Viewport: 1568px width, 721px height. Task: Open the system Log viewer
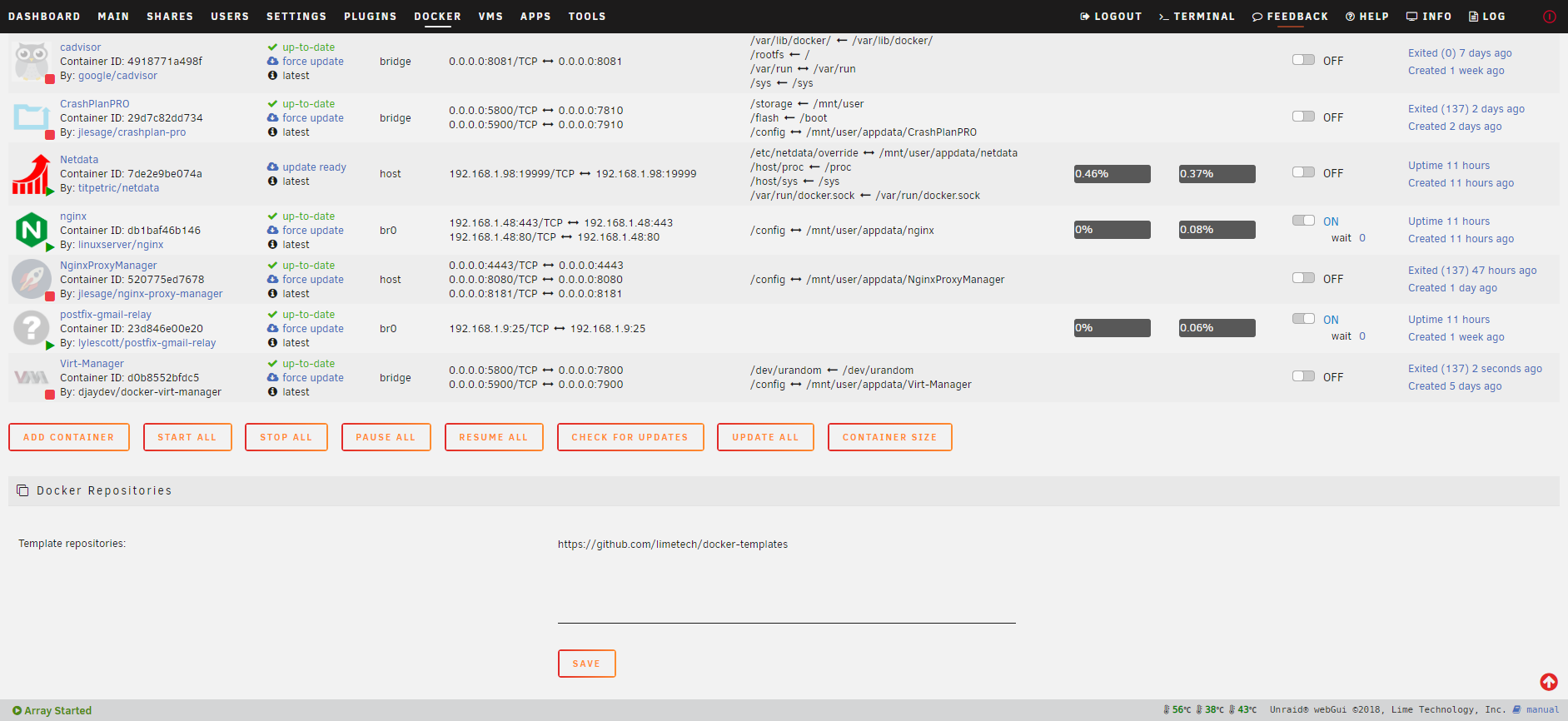pos(1487,17)
